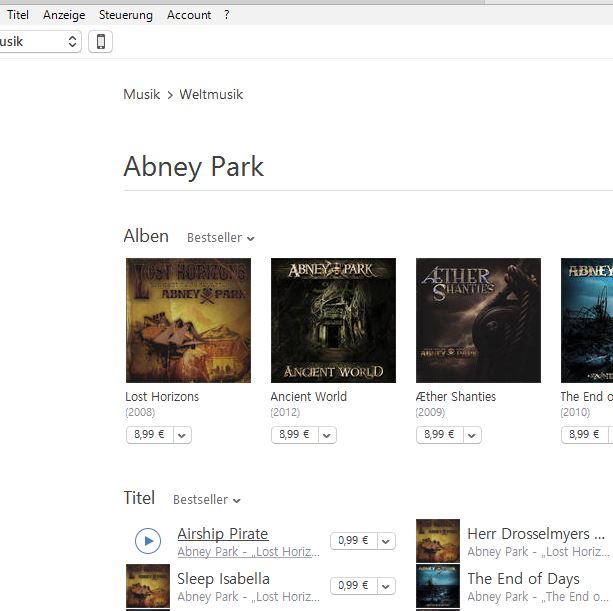Open Ancient World album cover
Screen dimensions: 613x611
pos(333,320)
